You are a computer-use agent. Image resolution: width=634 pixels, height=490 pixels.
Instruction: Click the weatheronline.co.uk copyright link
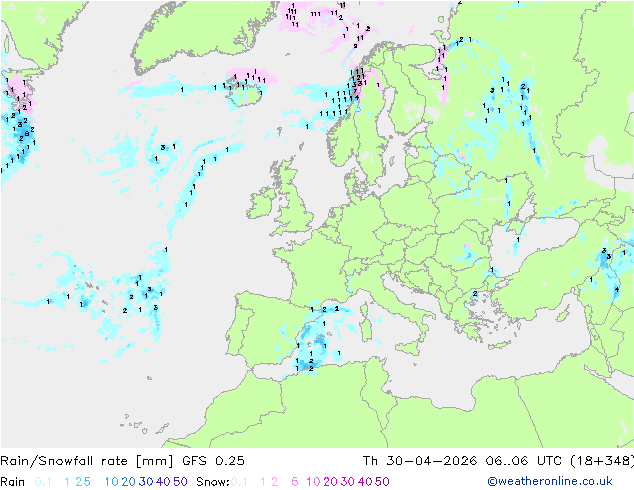pyautogui.click(x=550, y=481)
